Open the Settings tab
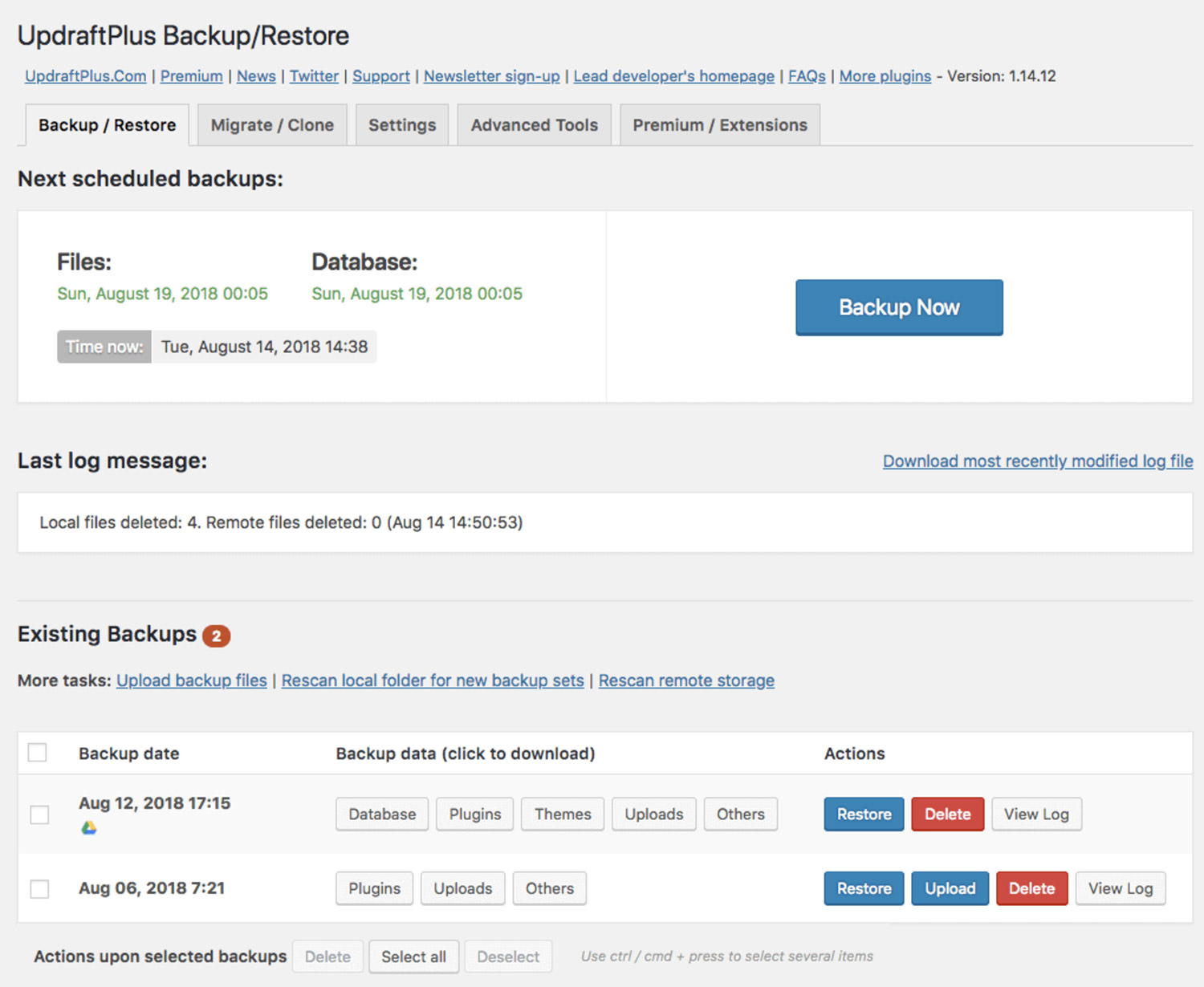 tap(402, 125)
